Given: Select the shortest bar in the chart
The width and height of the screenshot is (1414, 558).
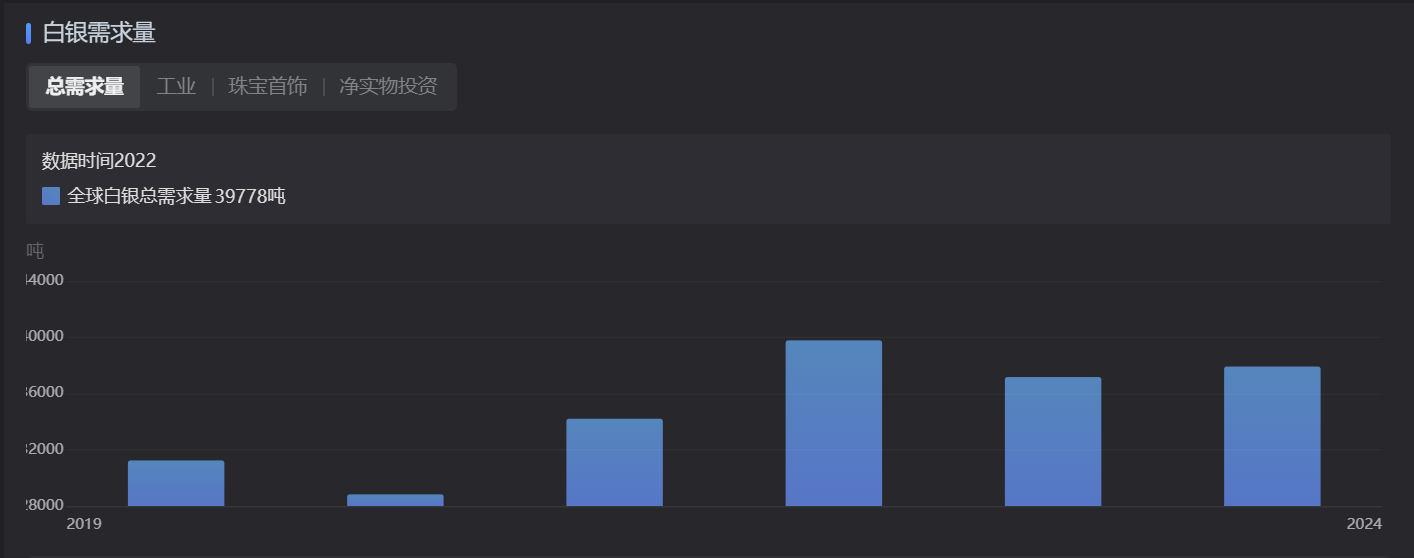Looking at the screenshot, I should pos(395,500).
